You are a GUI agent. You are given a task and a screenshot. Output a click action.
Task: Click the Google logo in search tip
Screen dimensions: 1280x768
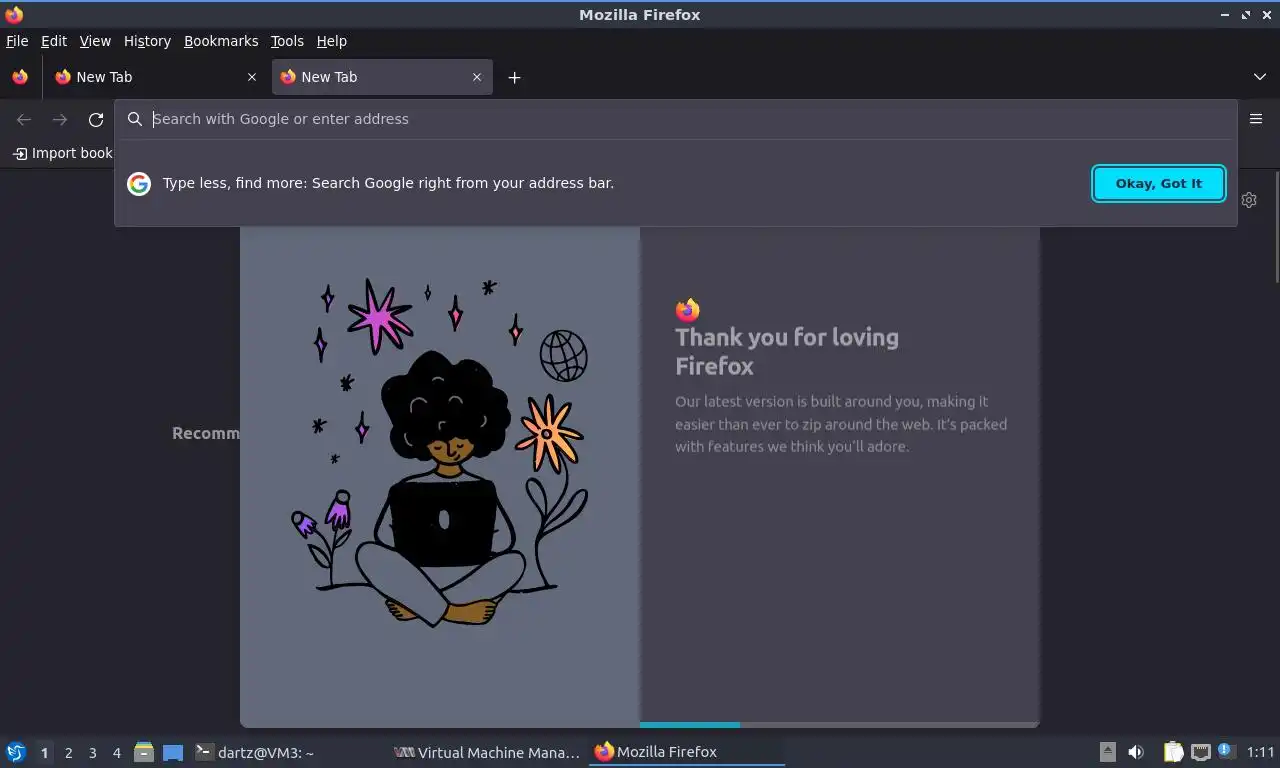[x=139, y=183]
